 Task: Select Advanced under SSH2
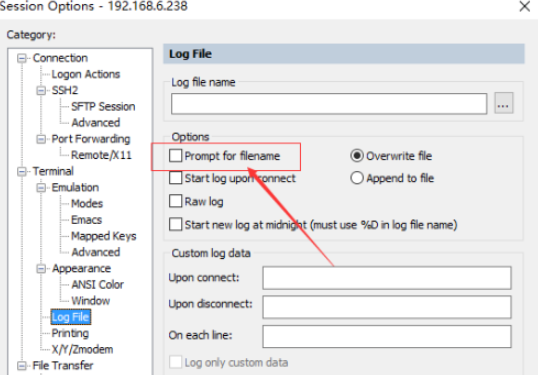coord(96,123)
